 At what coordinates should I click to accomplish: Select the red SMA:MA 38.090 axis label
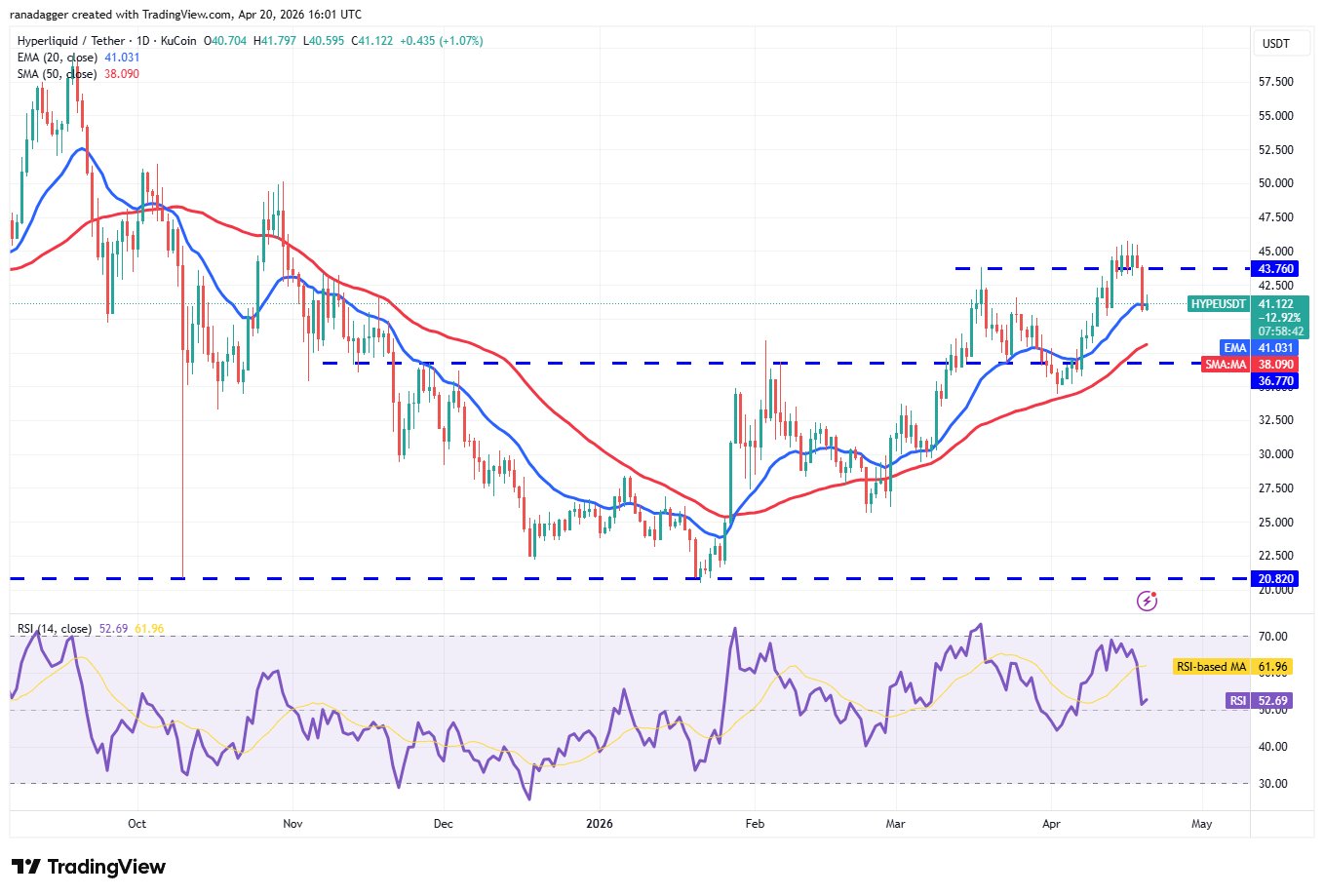coord(1275,365)
